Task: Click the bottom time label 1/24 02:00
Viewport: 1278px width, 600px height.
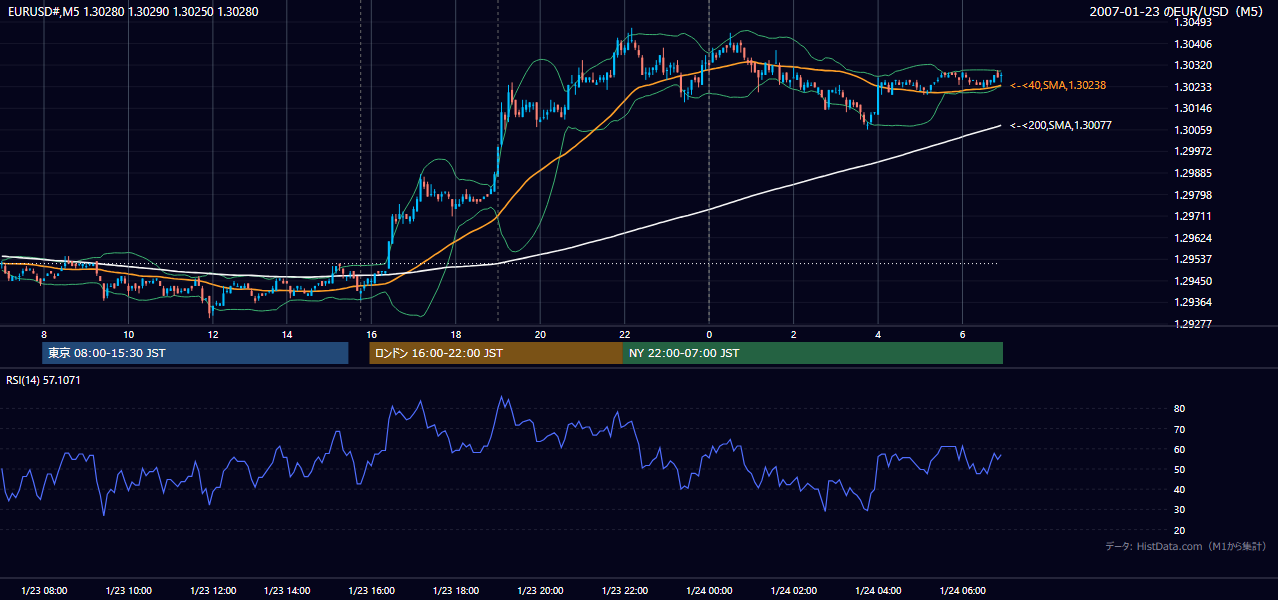Action: click(x=793, y=591)
